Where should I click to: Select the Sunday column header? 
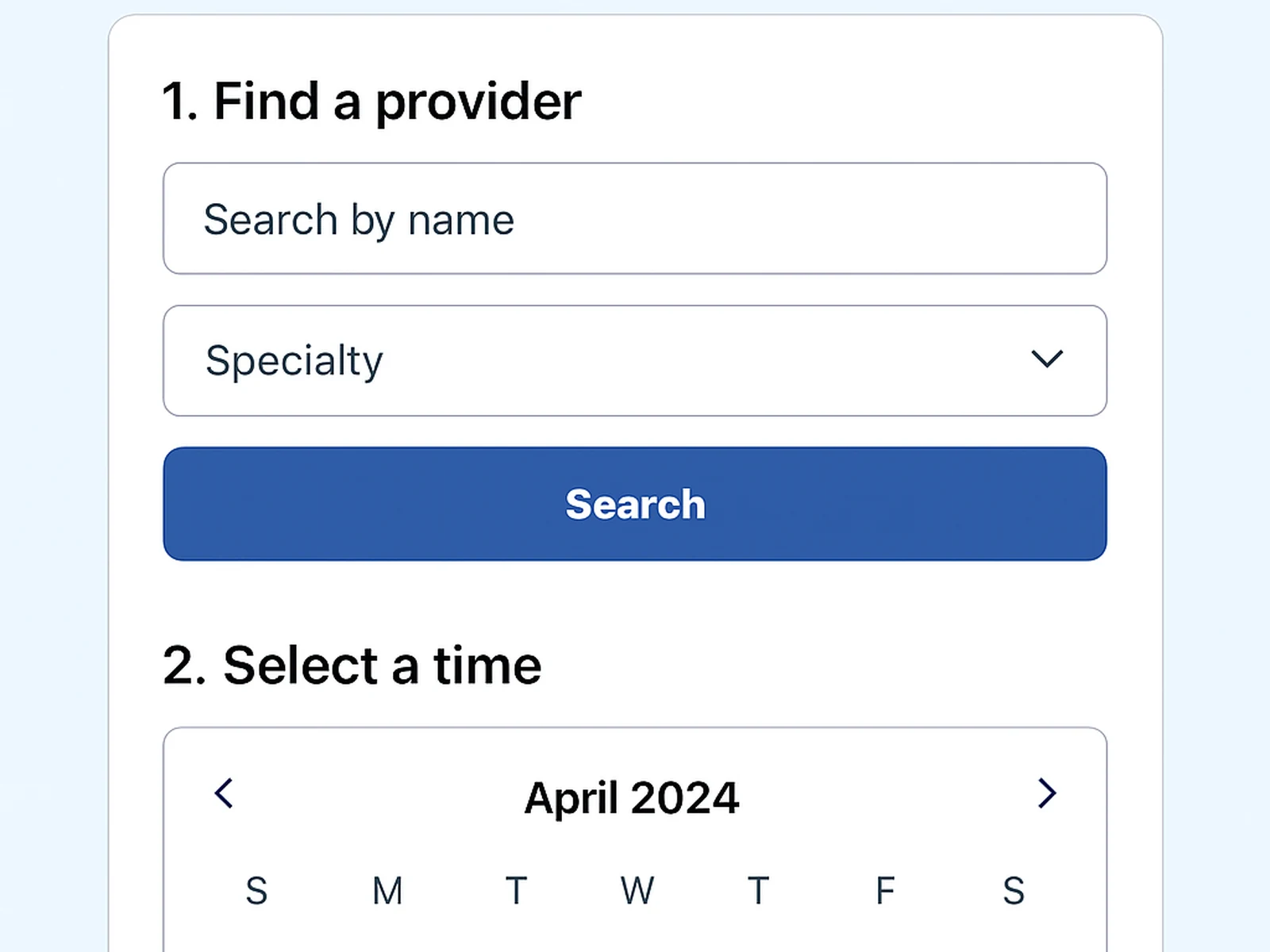click(256, 891)
